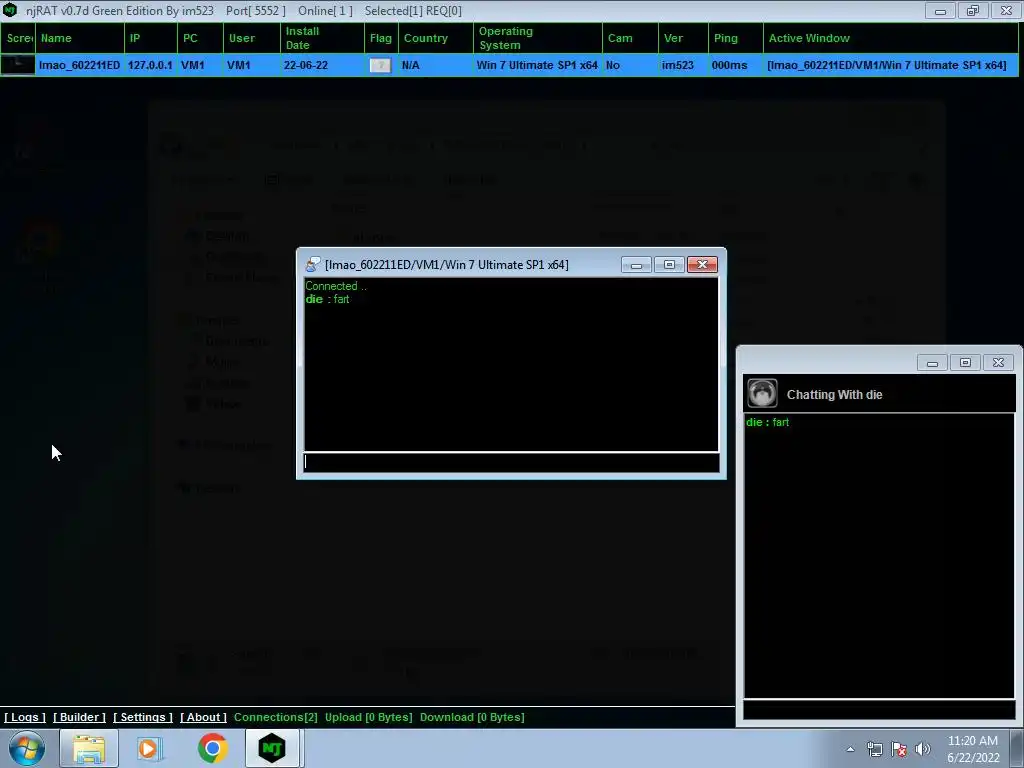Click the njRAT taskbar icon
The height and width of the screenshot is (768, 1024).
tap(272, 748)
